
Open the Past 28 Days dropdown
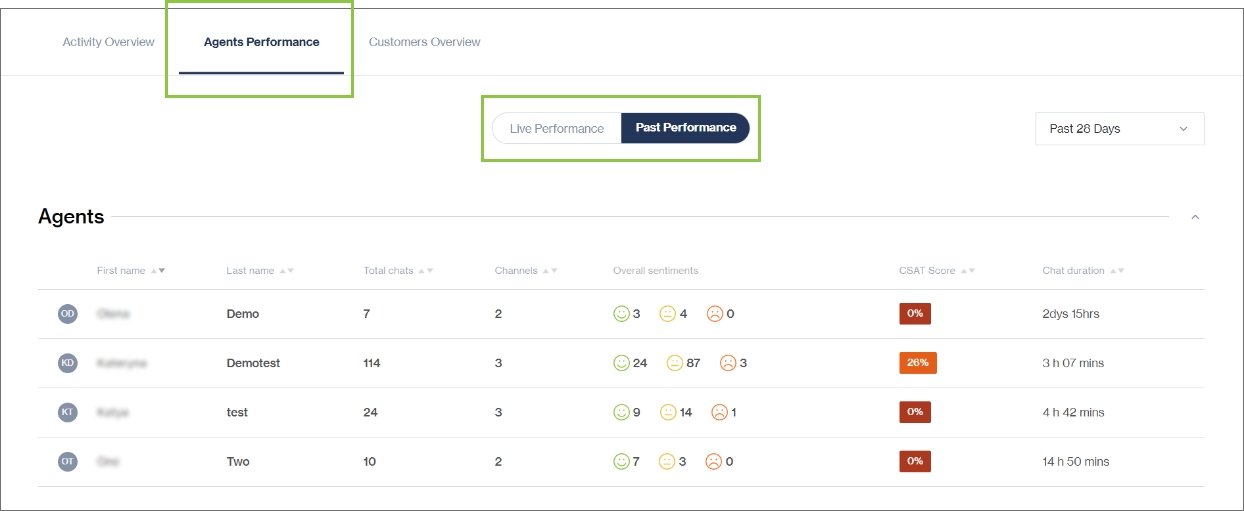coord(1119,129)
